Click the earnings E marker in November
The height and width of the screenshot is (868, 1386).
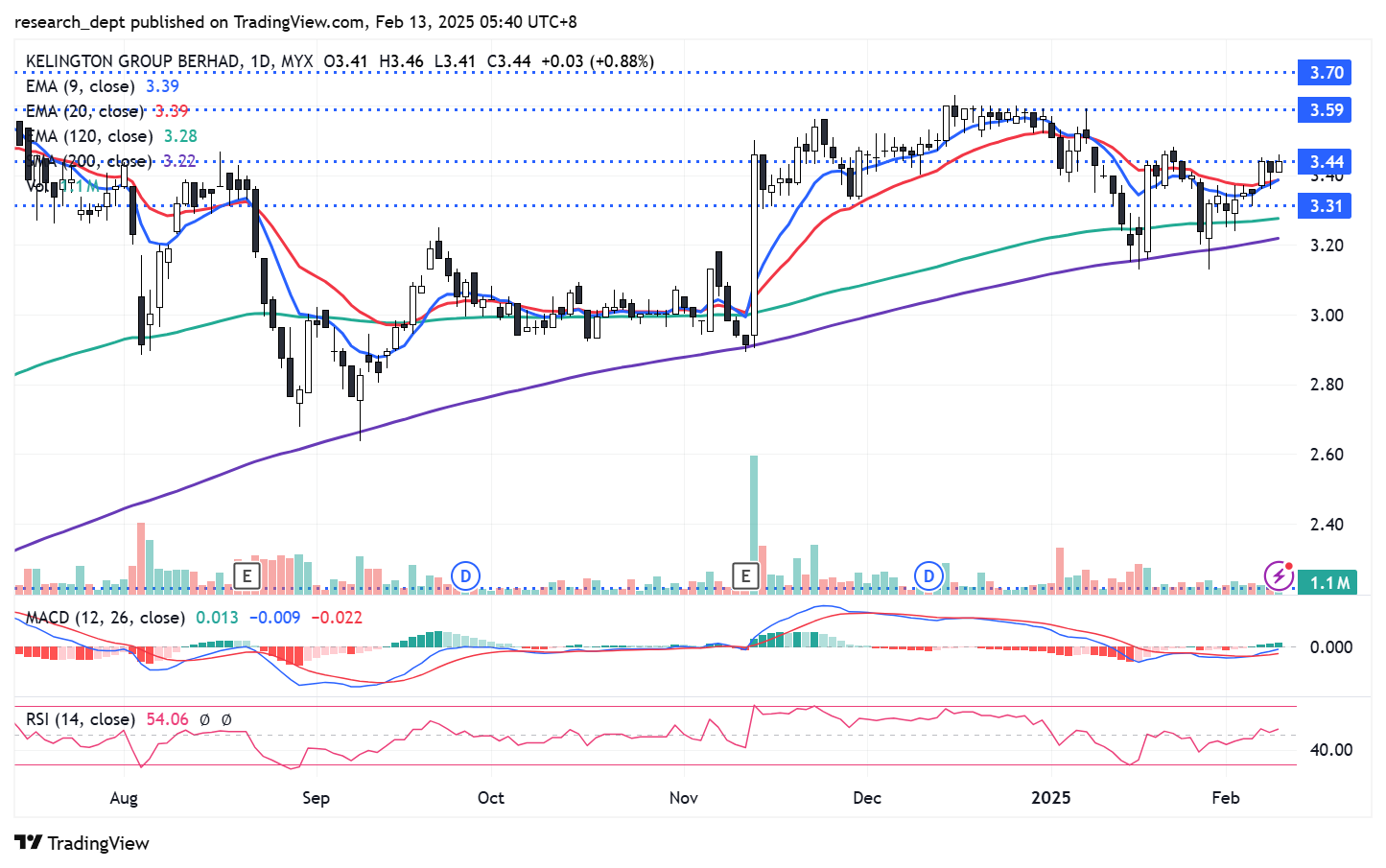pyautogui.click(x=745, y=576)
